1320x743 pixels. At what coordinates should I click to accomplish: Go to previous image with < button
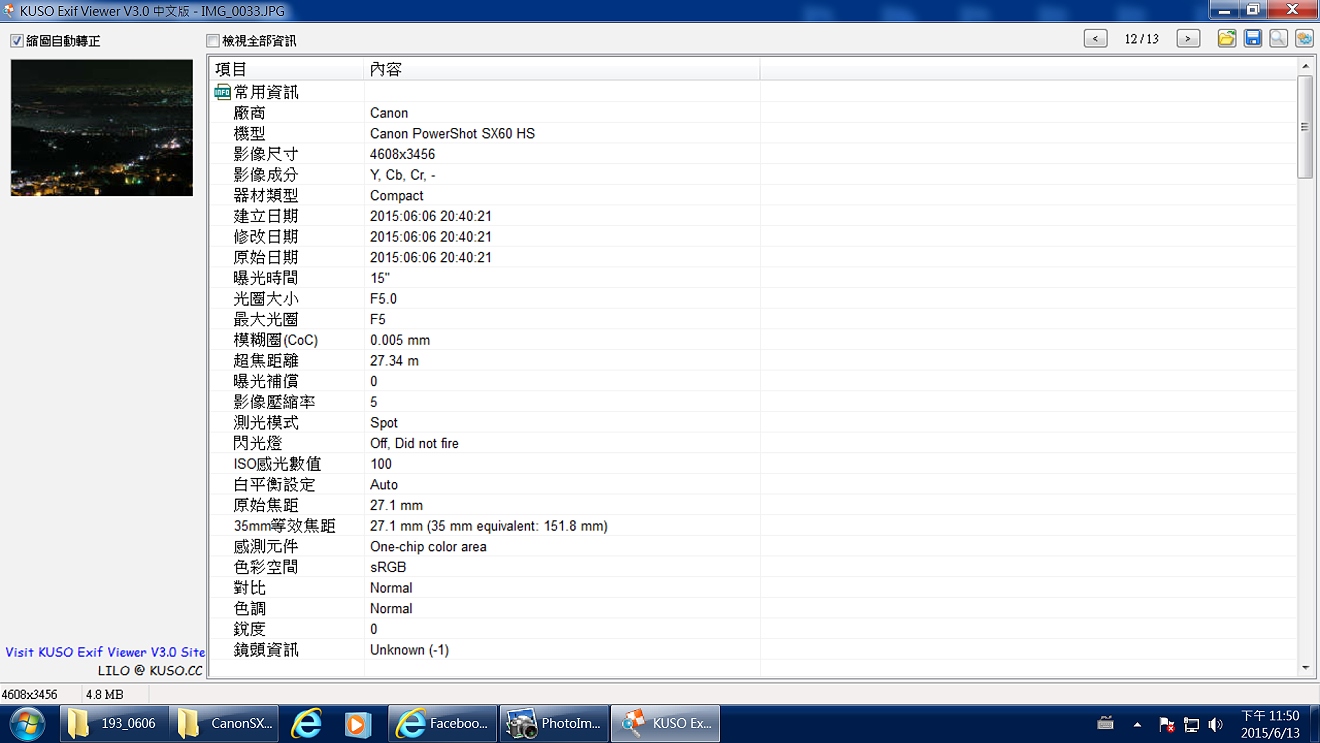coord(1096,39)
